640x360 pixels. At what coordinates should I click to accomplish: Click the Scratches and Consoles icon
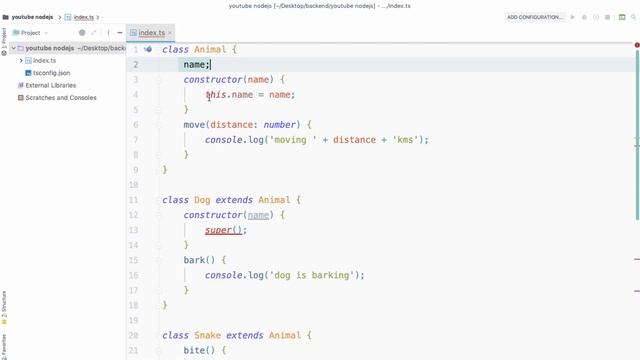click(x=20, y=98)
